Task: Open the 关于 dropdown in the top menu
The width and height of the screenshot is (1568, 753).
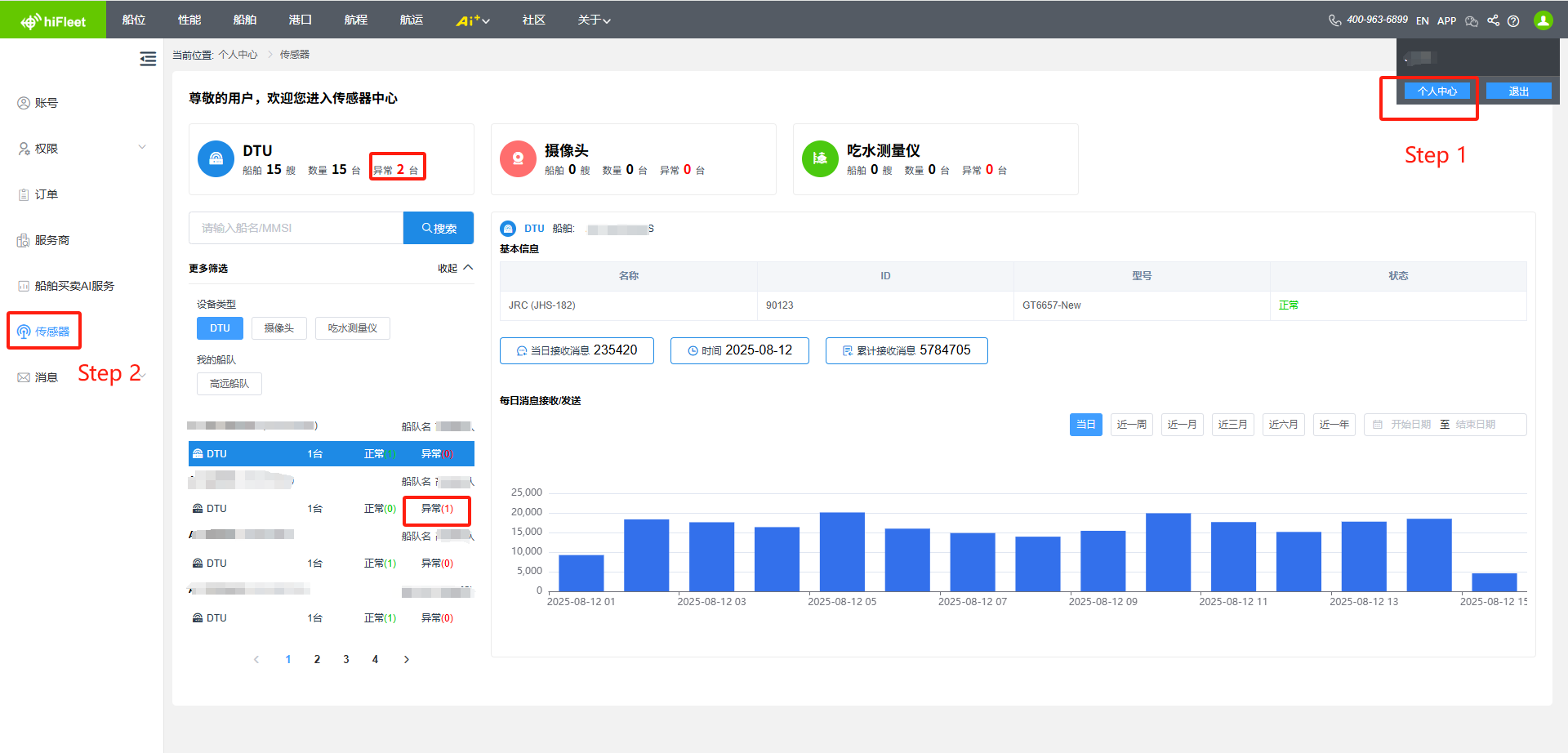Action: (x=595, y=20)
